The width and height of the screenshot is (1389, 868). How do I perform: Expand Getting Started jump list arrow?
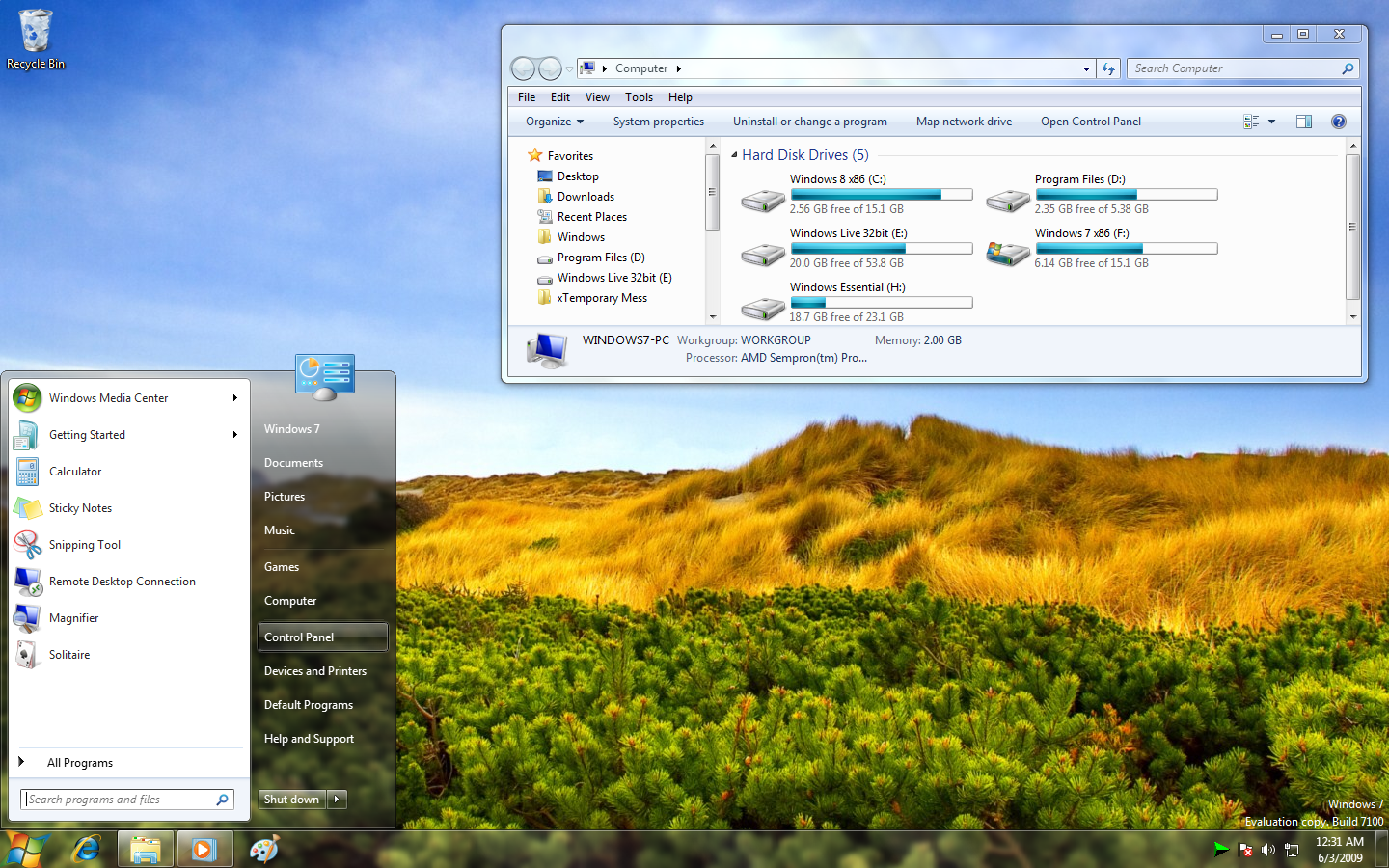pyautogui.click(x=234, y=435)
